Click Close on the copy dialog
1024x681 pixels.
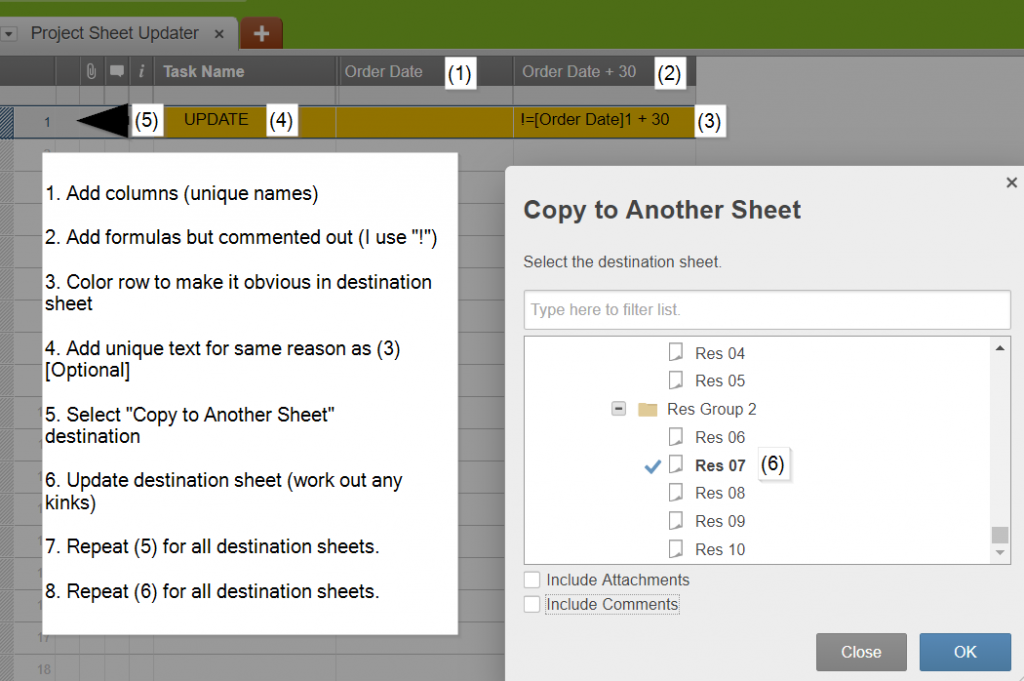(860, 651)
